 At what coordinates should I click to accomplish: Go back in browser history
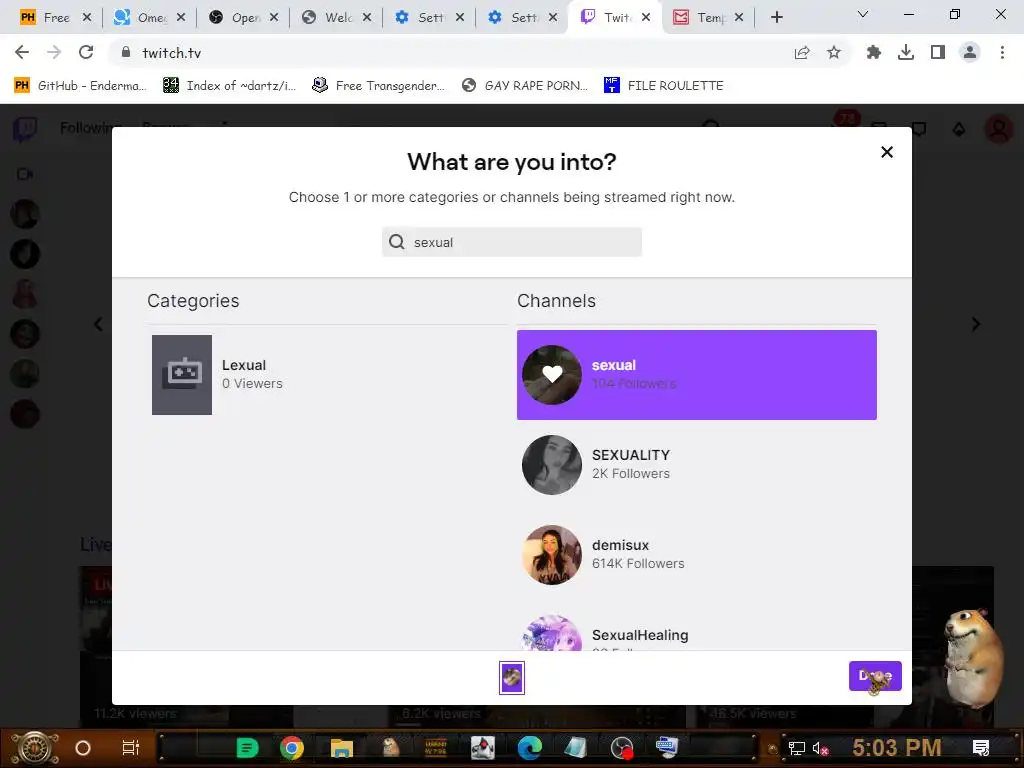click(x=22, y=52)
